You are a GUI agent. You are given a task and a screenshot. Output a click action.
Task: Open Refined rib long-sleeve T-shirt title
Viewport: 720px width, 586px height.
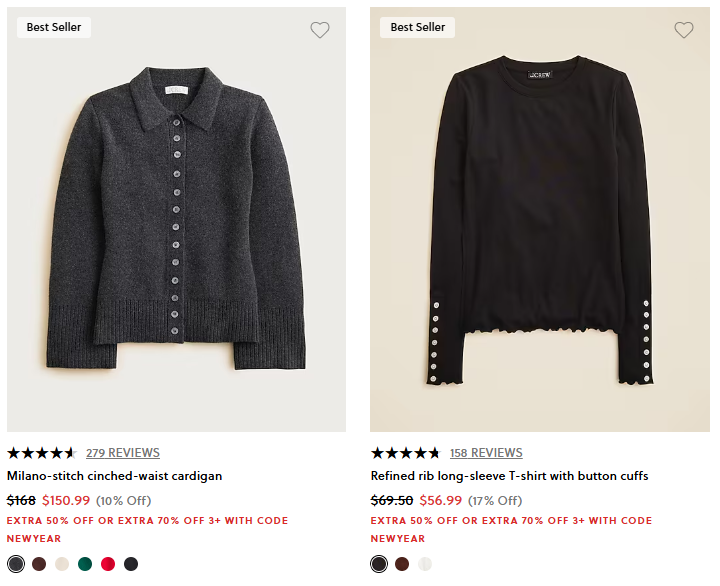tap(509, 476)
